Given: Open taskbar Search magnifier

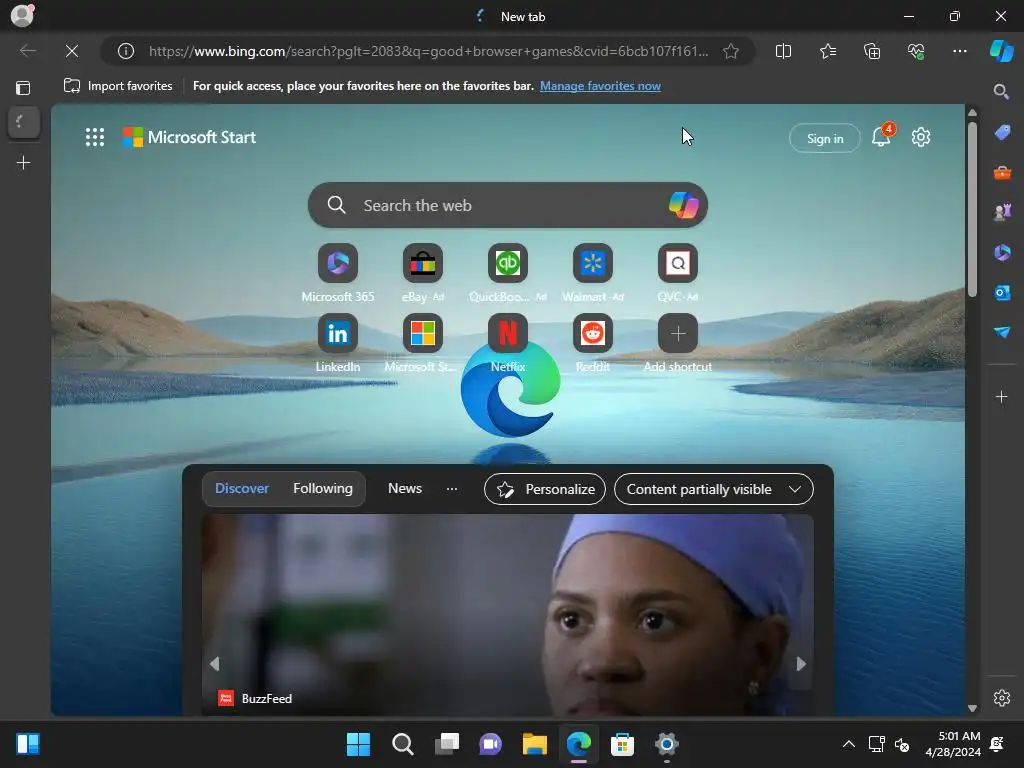Looking at the screenshot, I should [402, 744].
